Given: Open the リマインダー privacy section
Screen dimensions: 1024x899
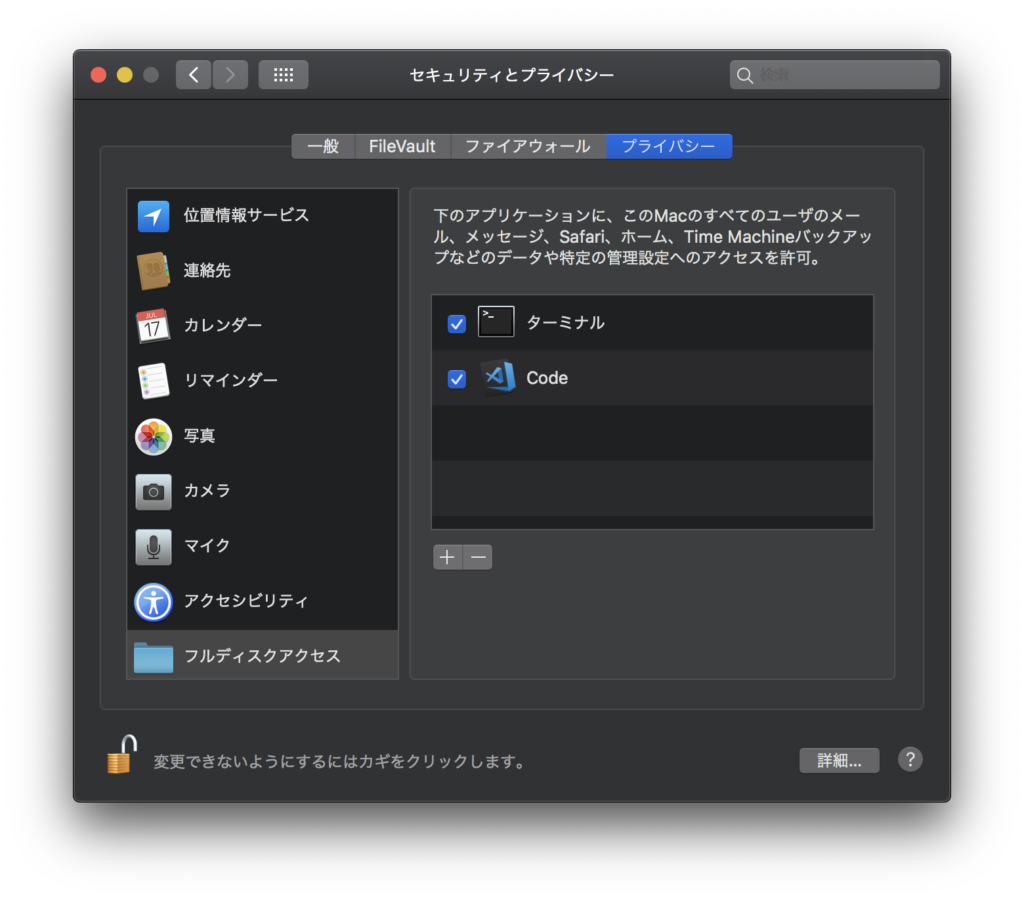Looking at the screenshot, I should 207,380.
